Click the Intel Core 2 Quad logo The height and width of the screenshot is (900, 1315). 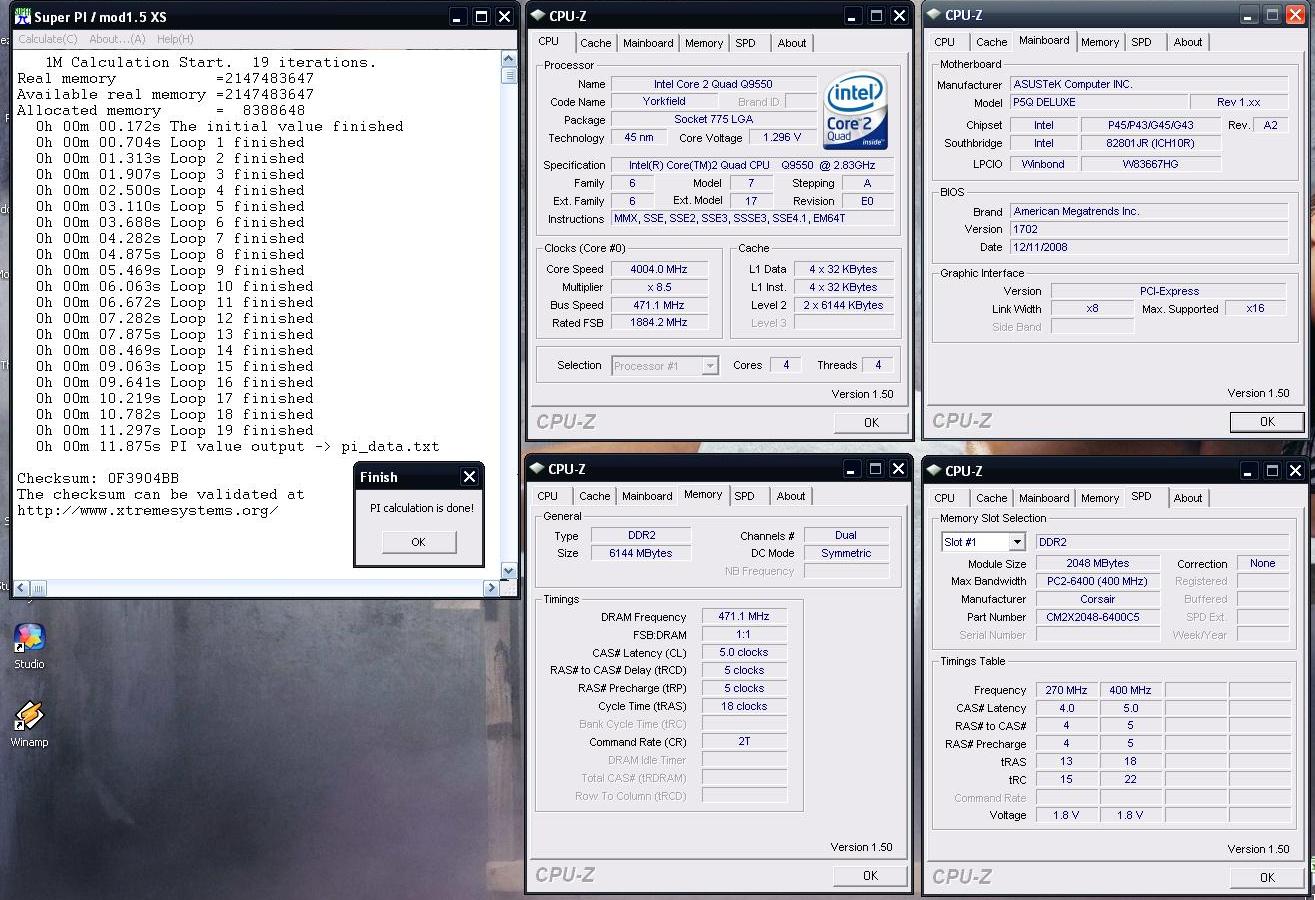pyautogui.click(x=856, y=110)
